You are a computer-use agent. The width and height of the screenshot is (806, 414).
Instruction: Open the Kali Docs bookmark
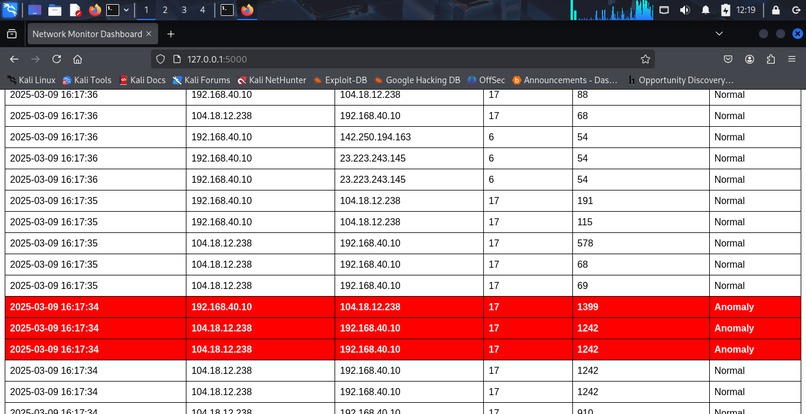click(142, 80)
